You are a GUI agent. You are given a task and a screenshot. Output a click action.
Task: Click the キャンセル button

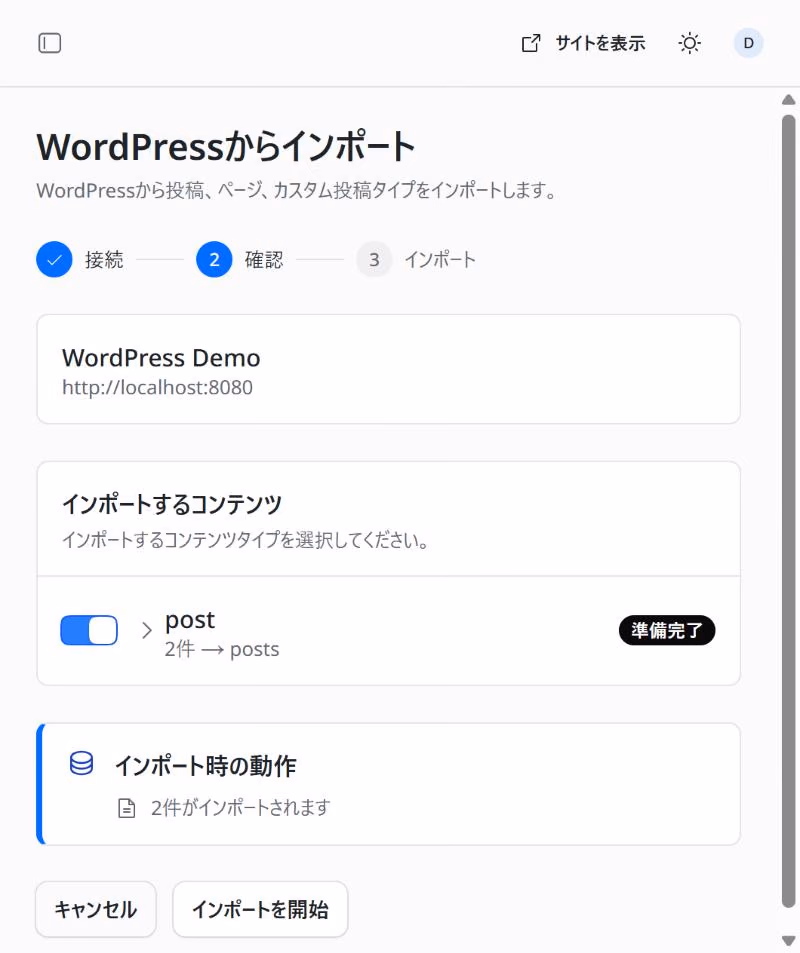96,909
